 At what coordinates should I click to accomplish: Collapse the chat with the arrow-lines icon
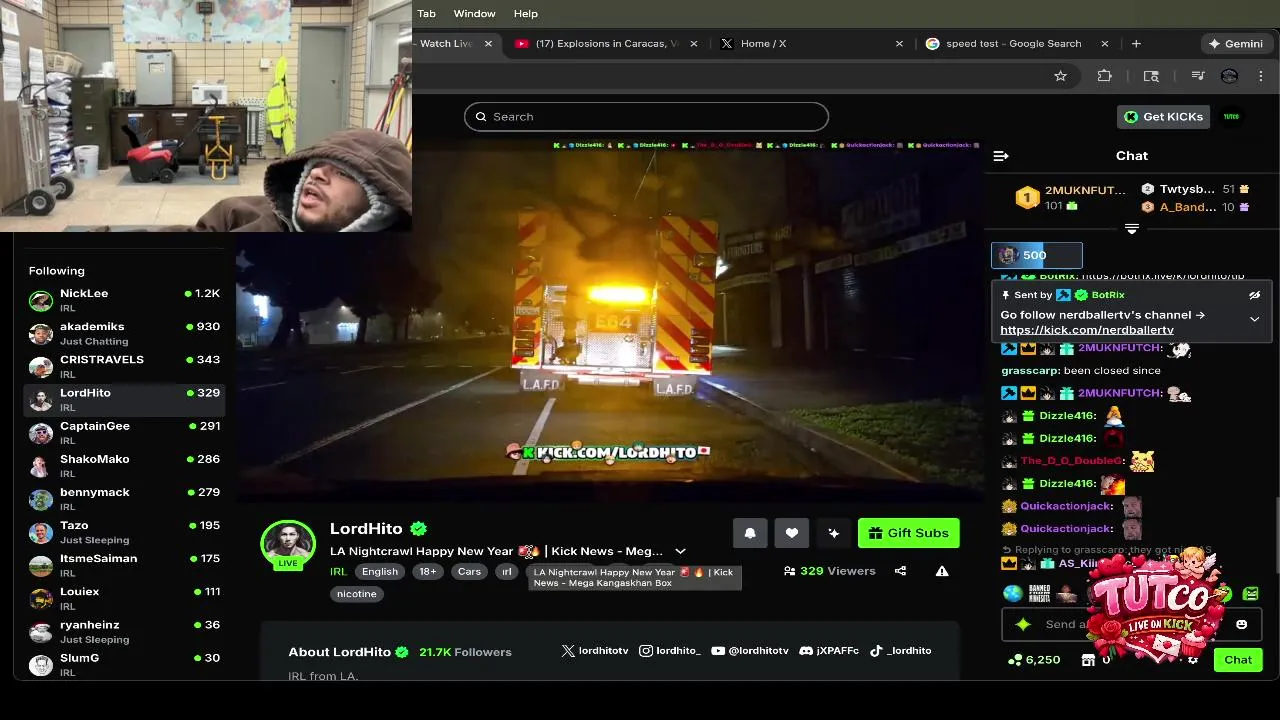click(x=1001, y=156)
